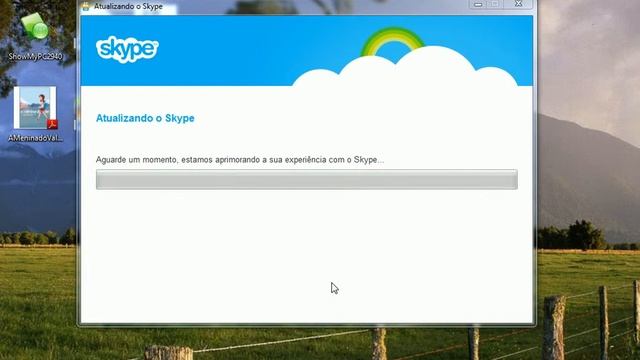This screenshot has width=640, height=360.
Task: Click the AMeninadoVal... file name label
Action: 36,138
